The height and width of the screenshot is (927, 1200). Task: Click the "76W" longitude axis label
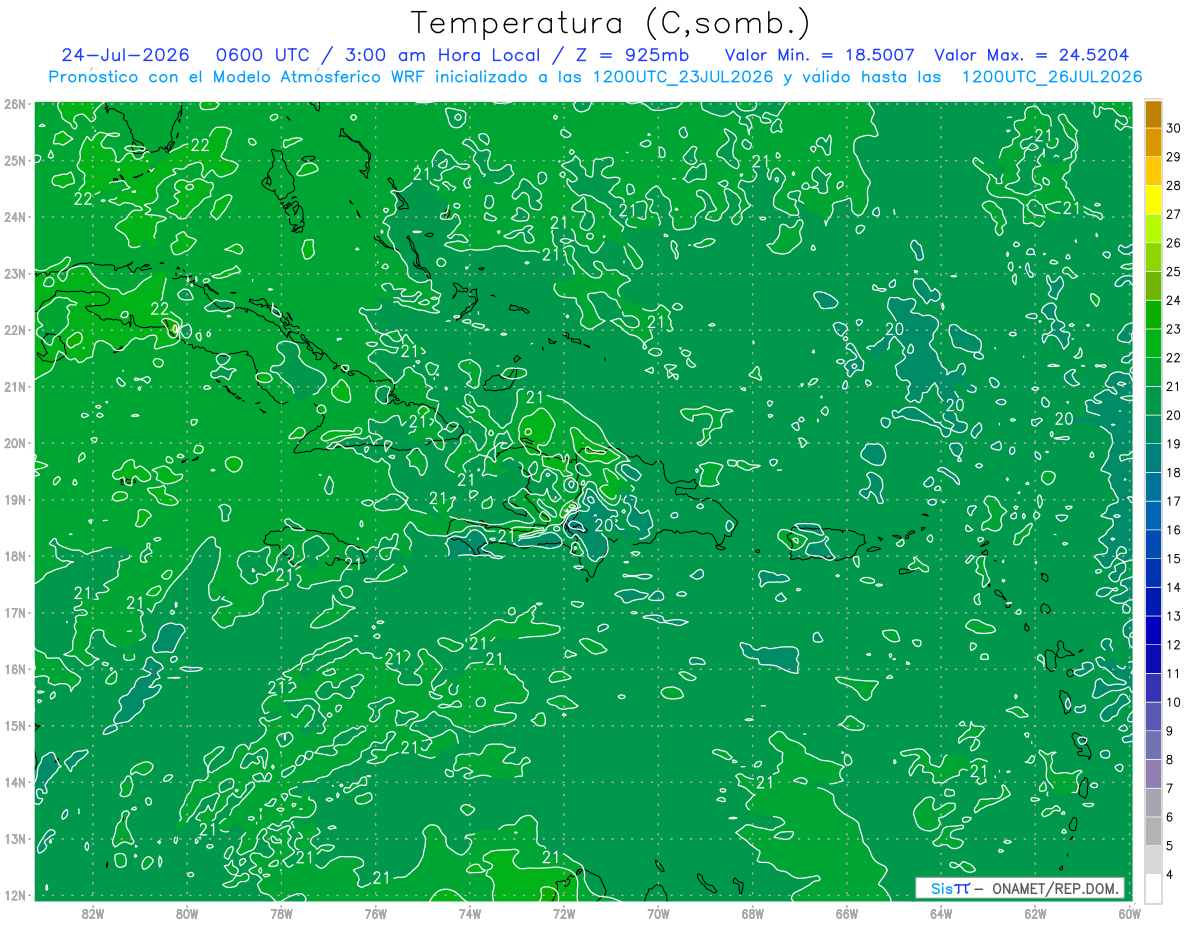click(376, 913)
